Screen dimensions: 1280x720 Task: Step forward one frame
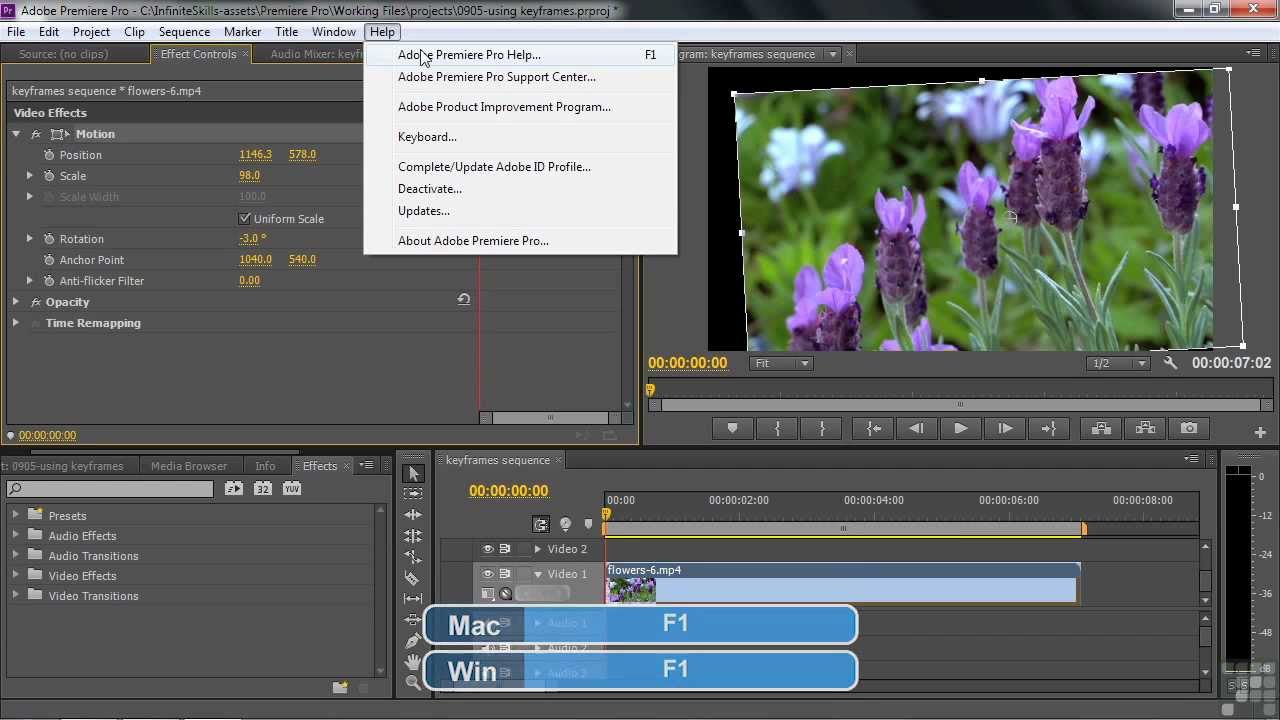click(x=1005, y=428)
